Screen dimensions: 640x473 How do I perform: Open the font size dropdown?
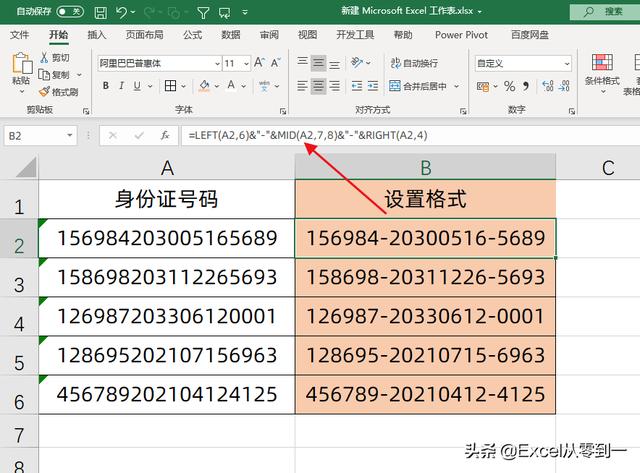pyautogui.click(x=246, y=64)
